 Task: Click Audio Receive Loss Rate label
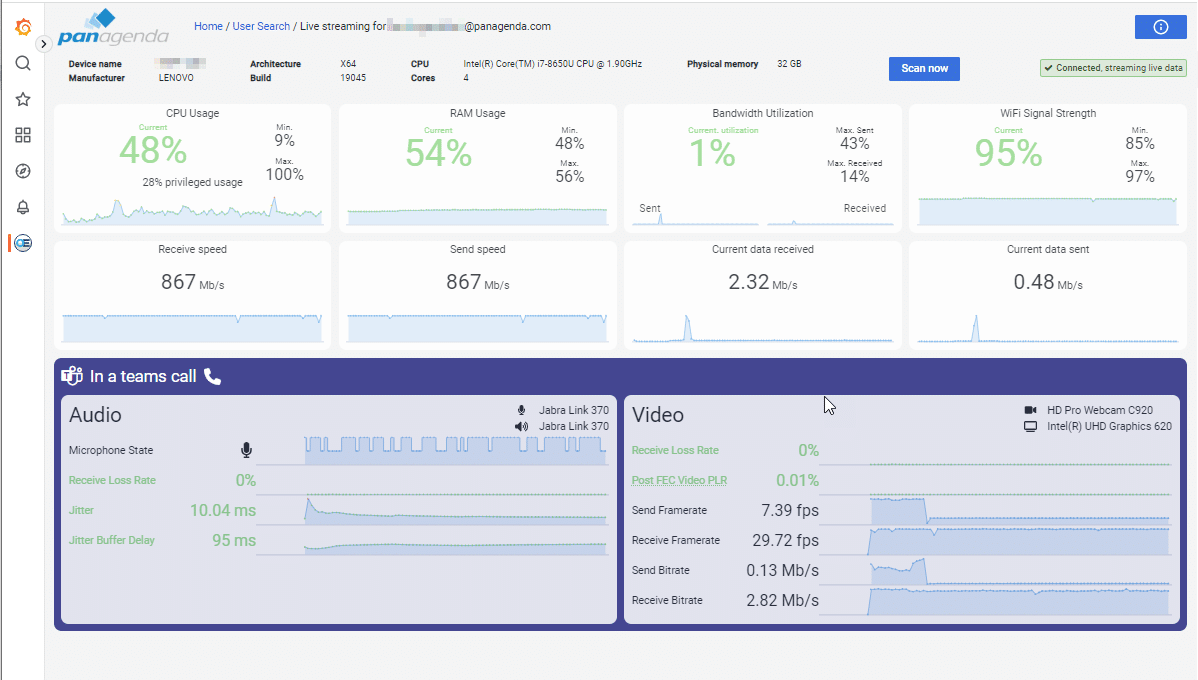pyautogui.click(x=112, y=480)
